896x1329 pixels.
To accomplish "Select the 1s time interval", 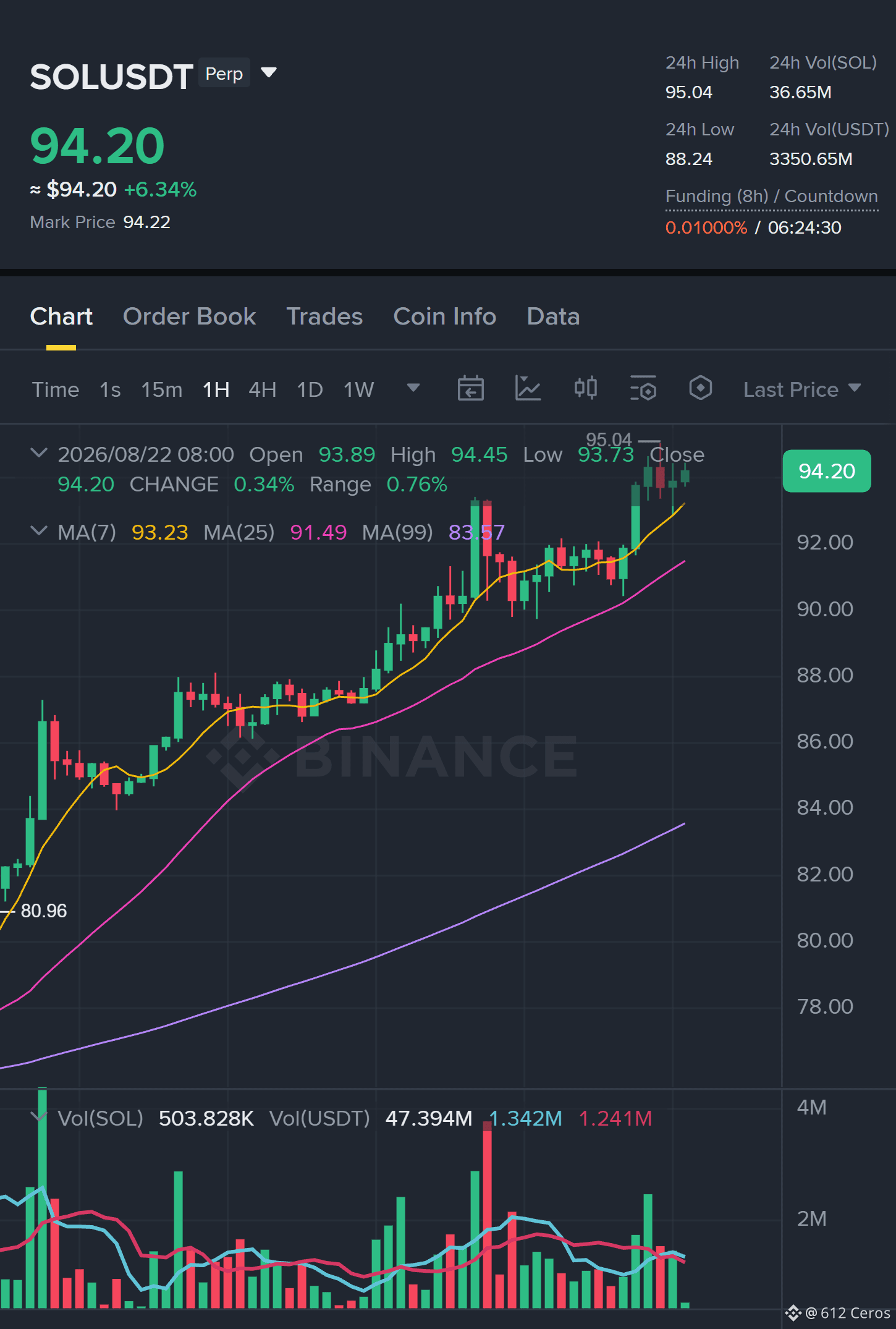I will (110, 389).
